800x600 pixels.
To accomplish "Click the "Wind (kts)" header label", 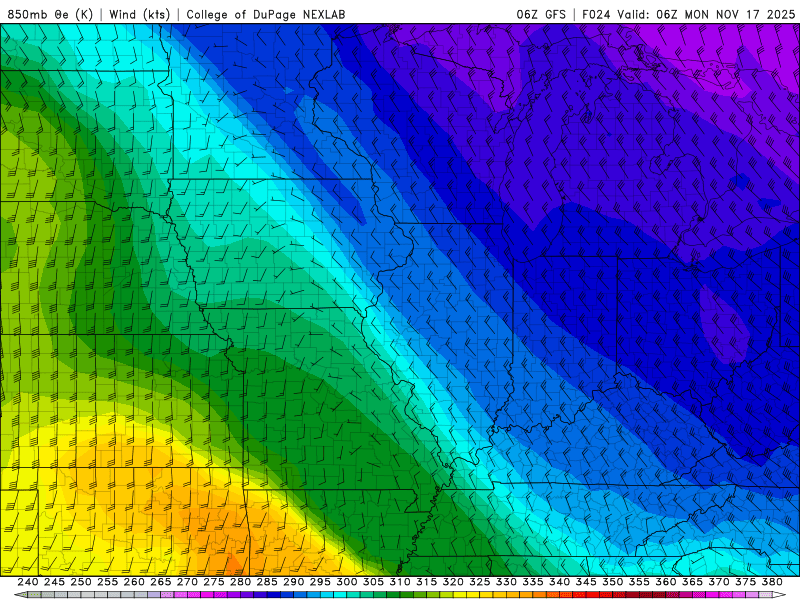I will click(139, 14).
